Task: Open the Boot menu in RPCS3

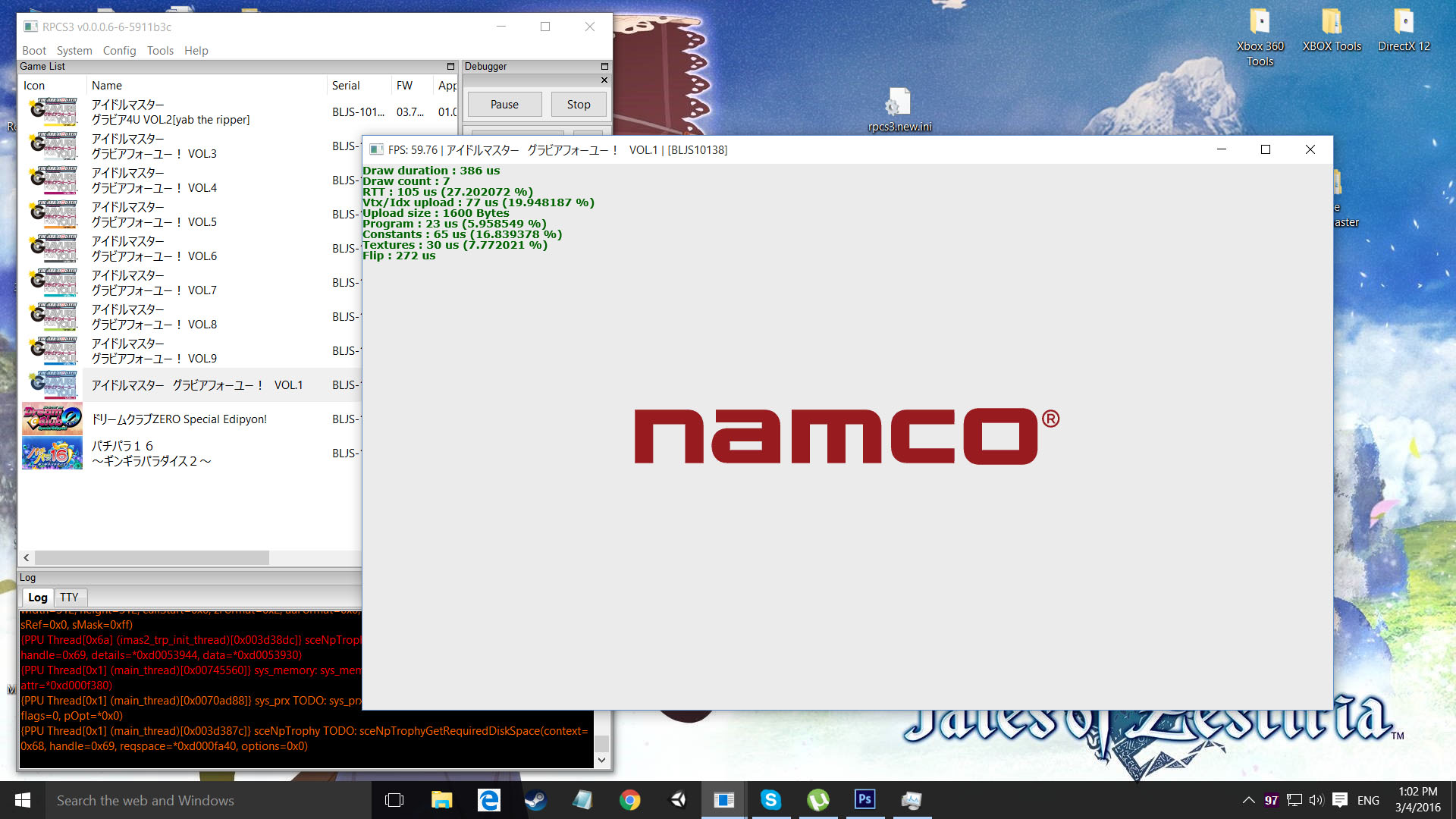Action: tap(34, 50)
